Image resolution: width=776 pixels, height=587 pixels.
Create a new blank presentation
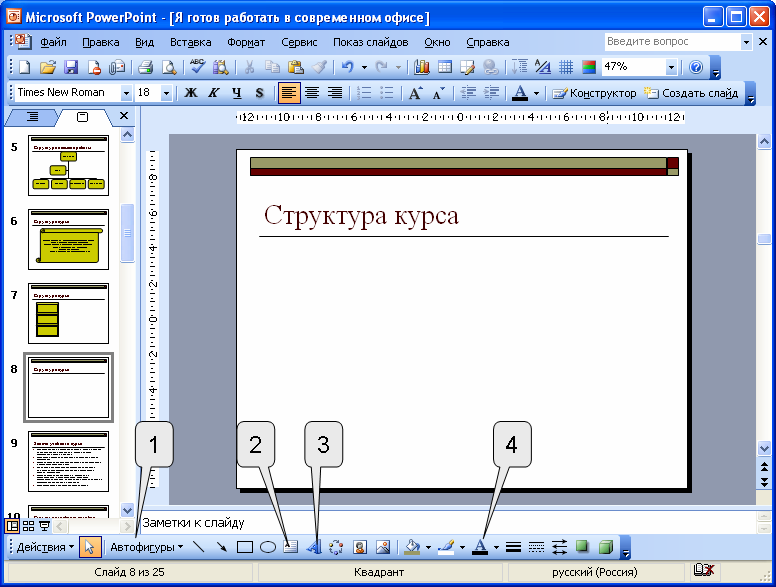[24, 67]
